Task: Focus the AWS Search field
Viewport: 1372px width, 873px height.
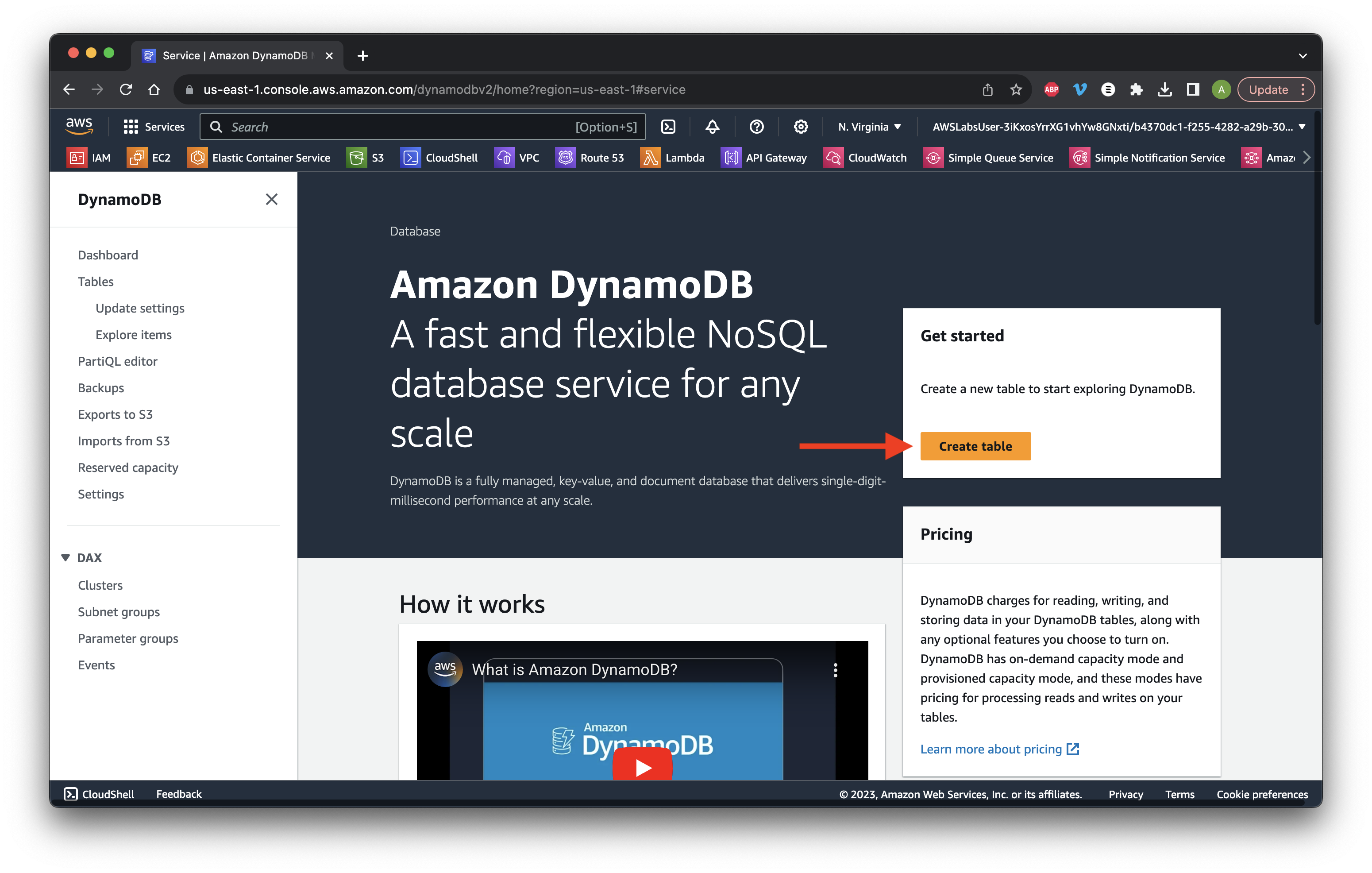Action: point(422,127)
